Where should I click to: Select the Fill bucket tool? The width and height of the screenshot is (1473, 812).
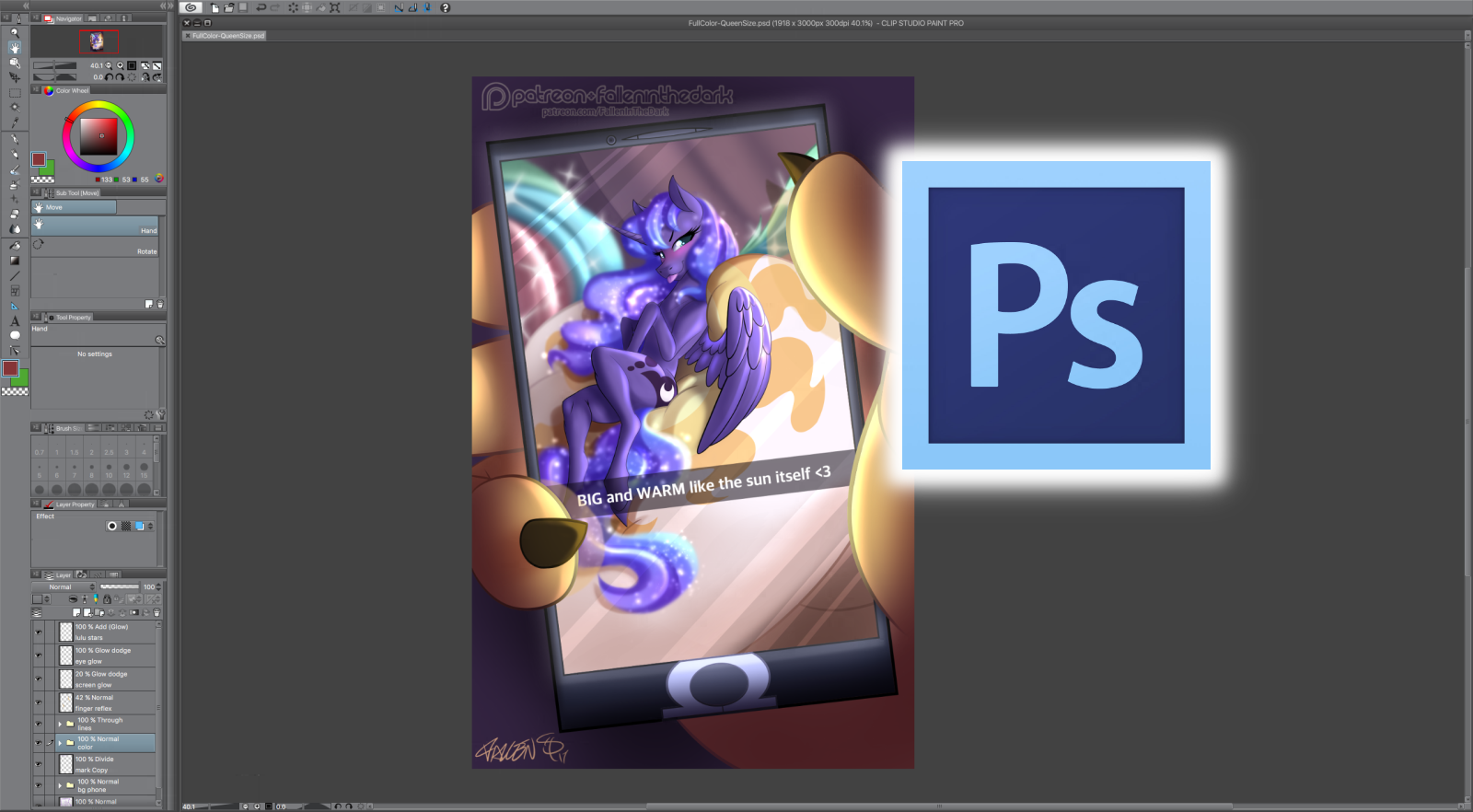pyautogui.click(x=15, y=246)
